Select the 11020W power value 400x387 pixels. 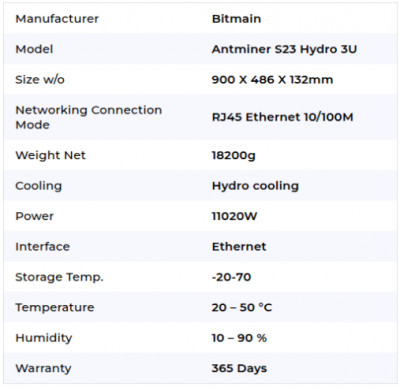click(234, 216)
